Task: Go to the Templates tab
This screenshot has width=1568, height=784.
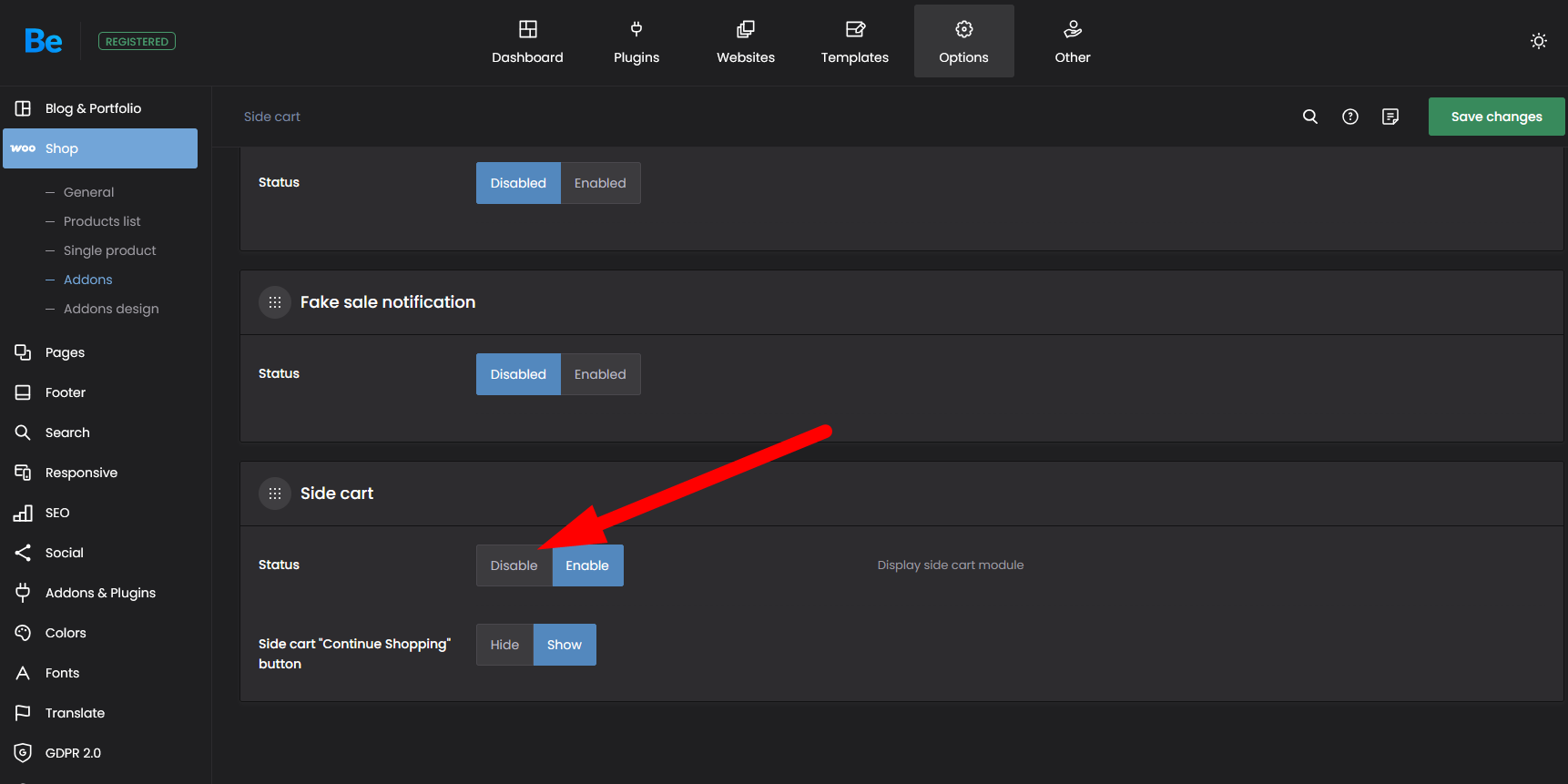Action: [854, 41]
